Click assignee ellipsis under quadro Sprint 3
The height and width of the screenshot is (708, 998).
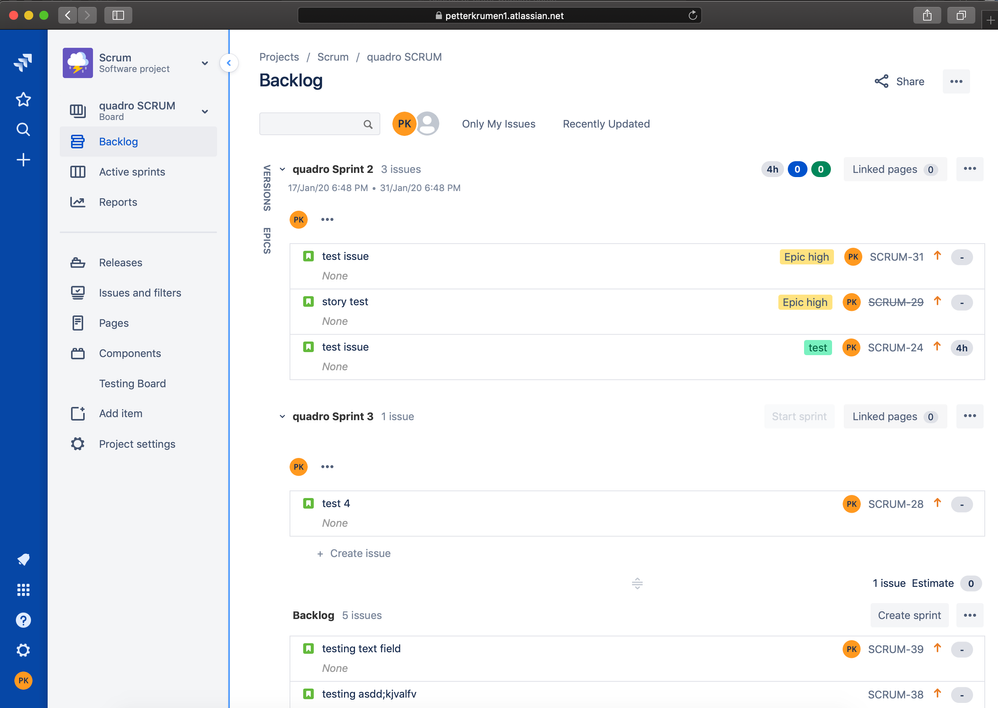(327, 467)
